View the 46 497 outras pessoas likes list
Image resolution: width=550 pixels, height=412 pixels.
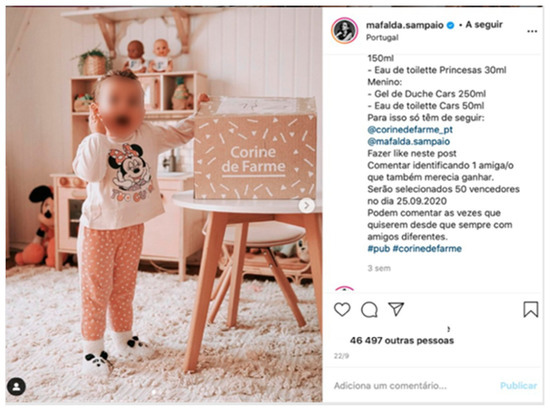pyautogui.click(x=402, y=340)
